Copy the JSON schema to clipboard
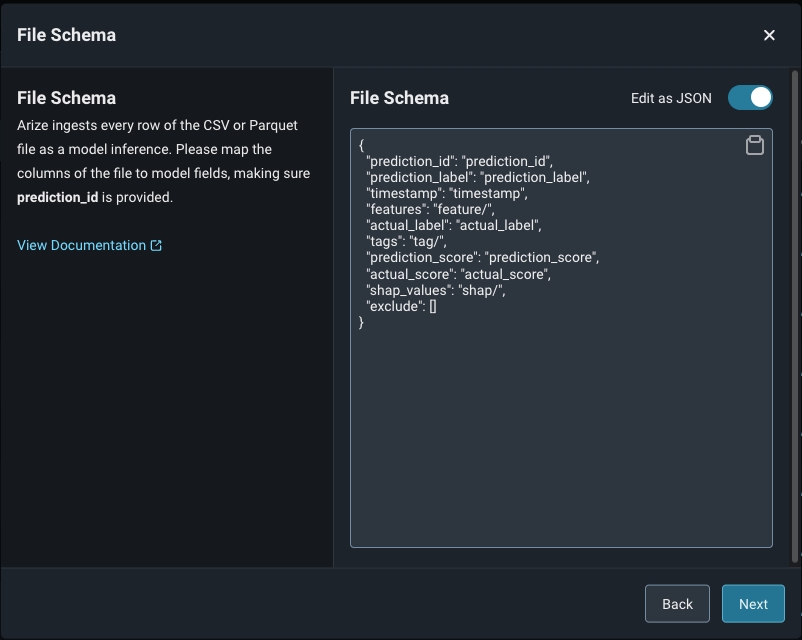The width and height of the screenshot is (802, 640). coord(755,146)
